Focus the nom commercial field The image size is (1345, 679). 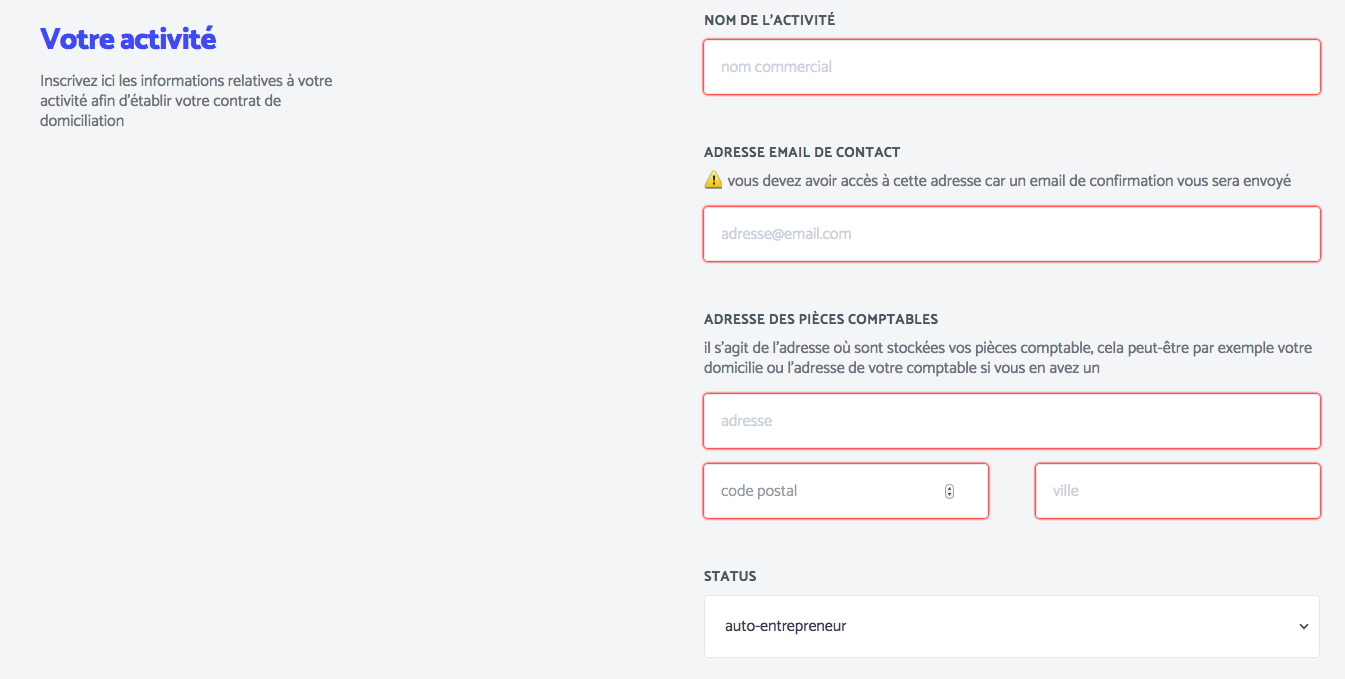click(1012, 67)
